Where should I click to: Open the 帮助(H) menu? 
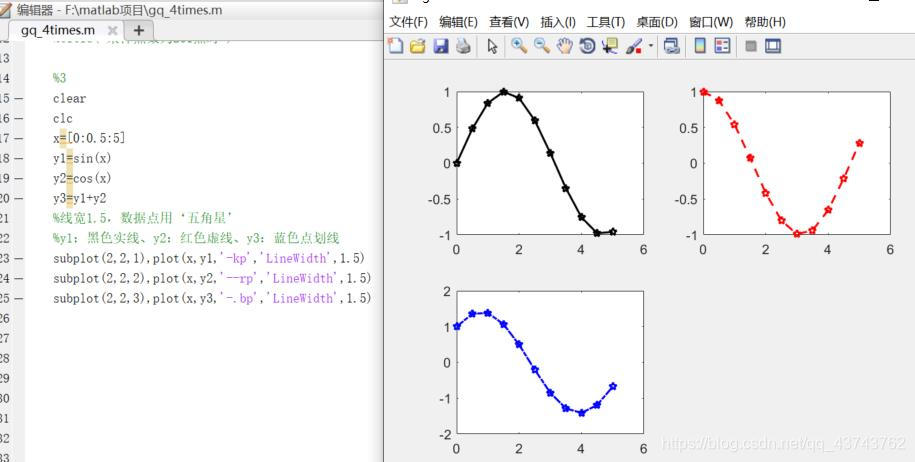(765, 22)
